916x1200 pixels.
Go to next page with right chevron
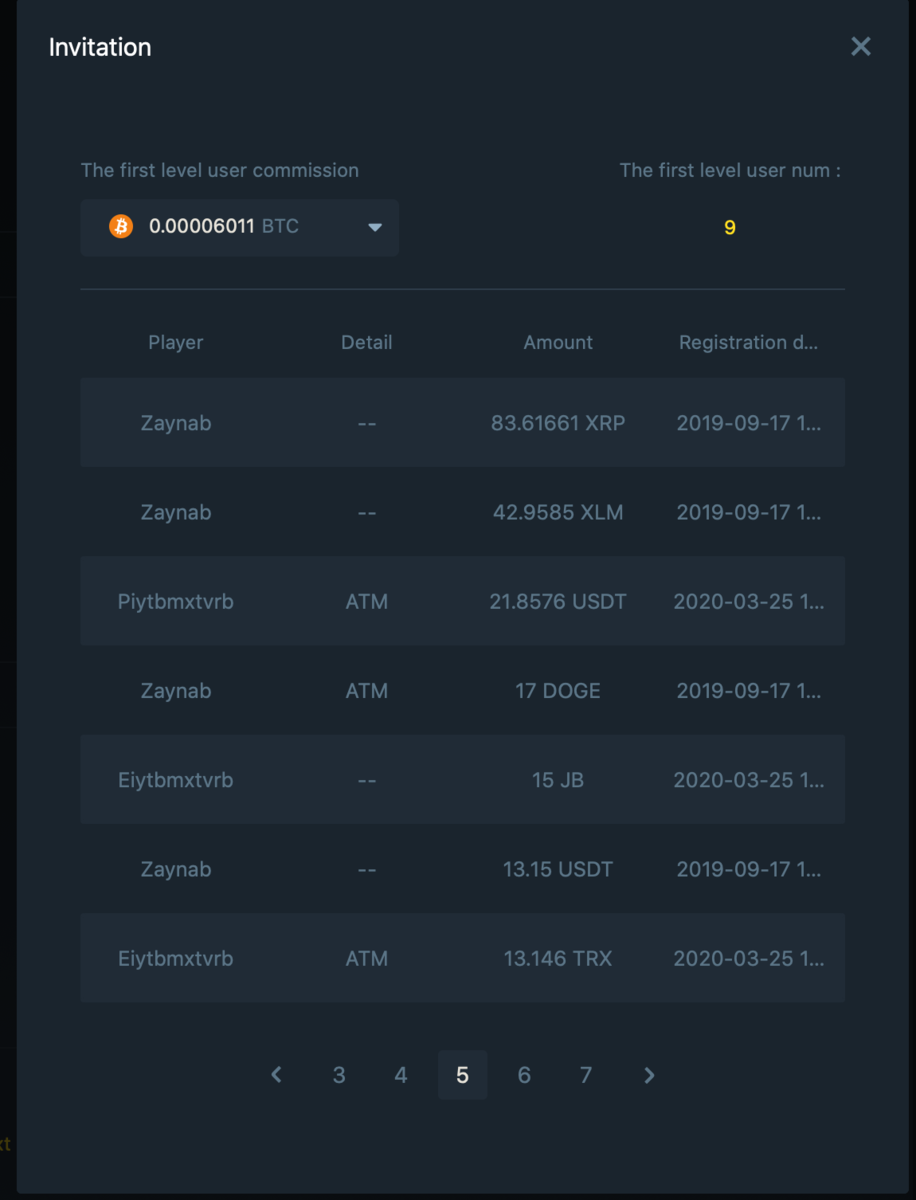click(x=649, y=1075)
